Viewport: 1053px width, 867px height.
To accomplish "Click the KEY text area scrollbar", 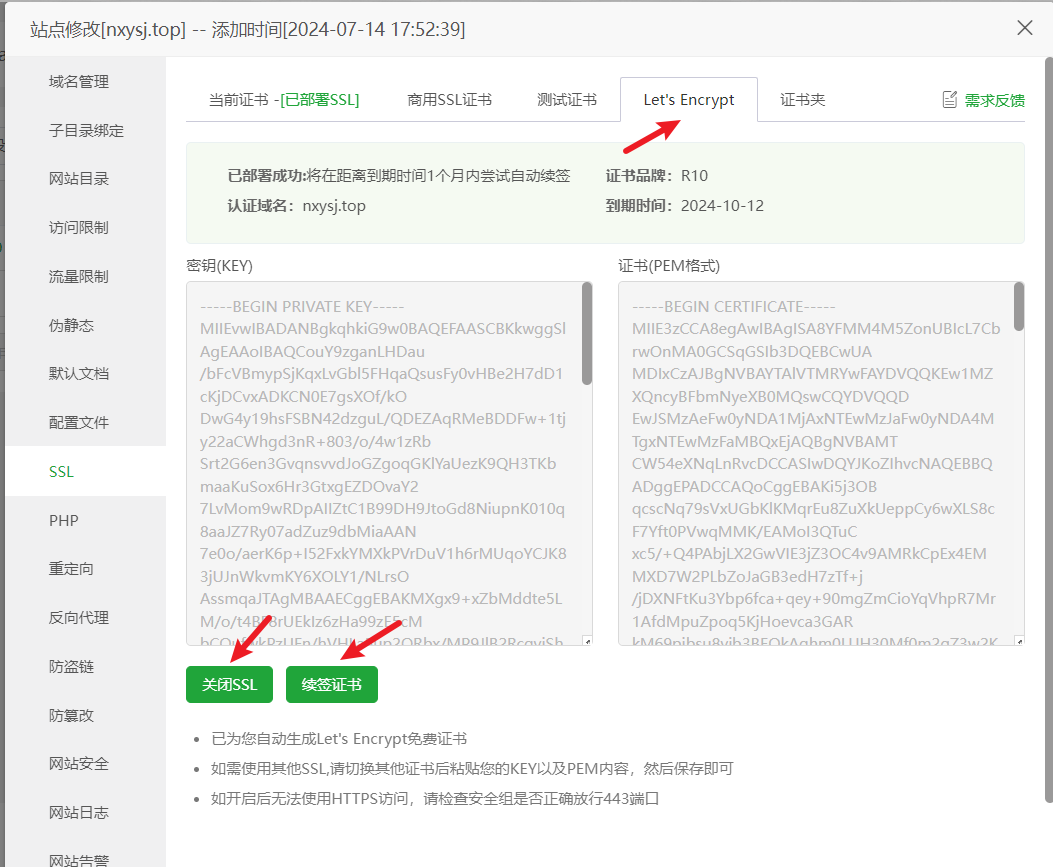I will coord(587,334).
